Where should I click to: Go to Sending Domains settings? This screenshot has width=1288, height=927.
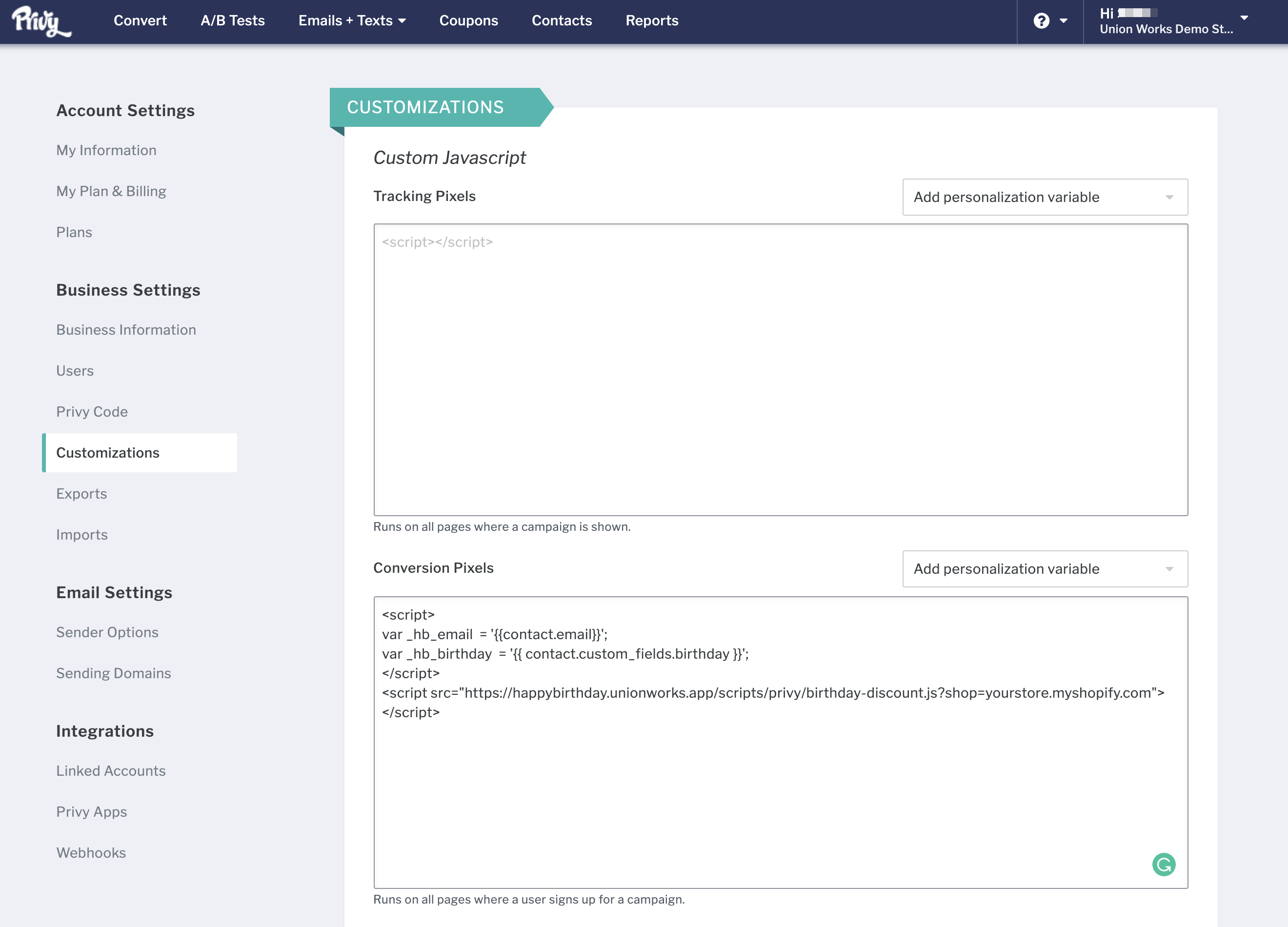[x=114, y=673]
